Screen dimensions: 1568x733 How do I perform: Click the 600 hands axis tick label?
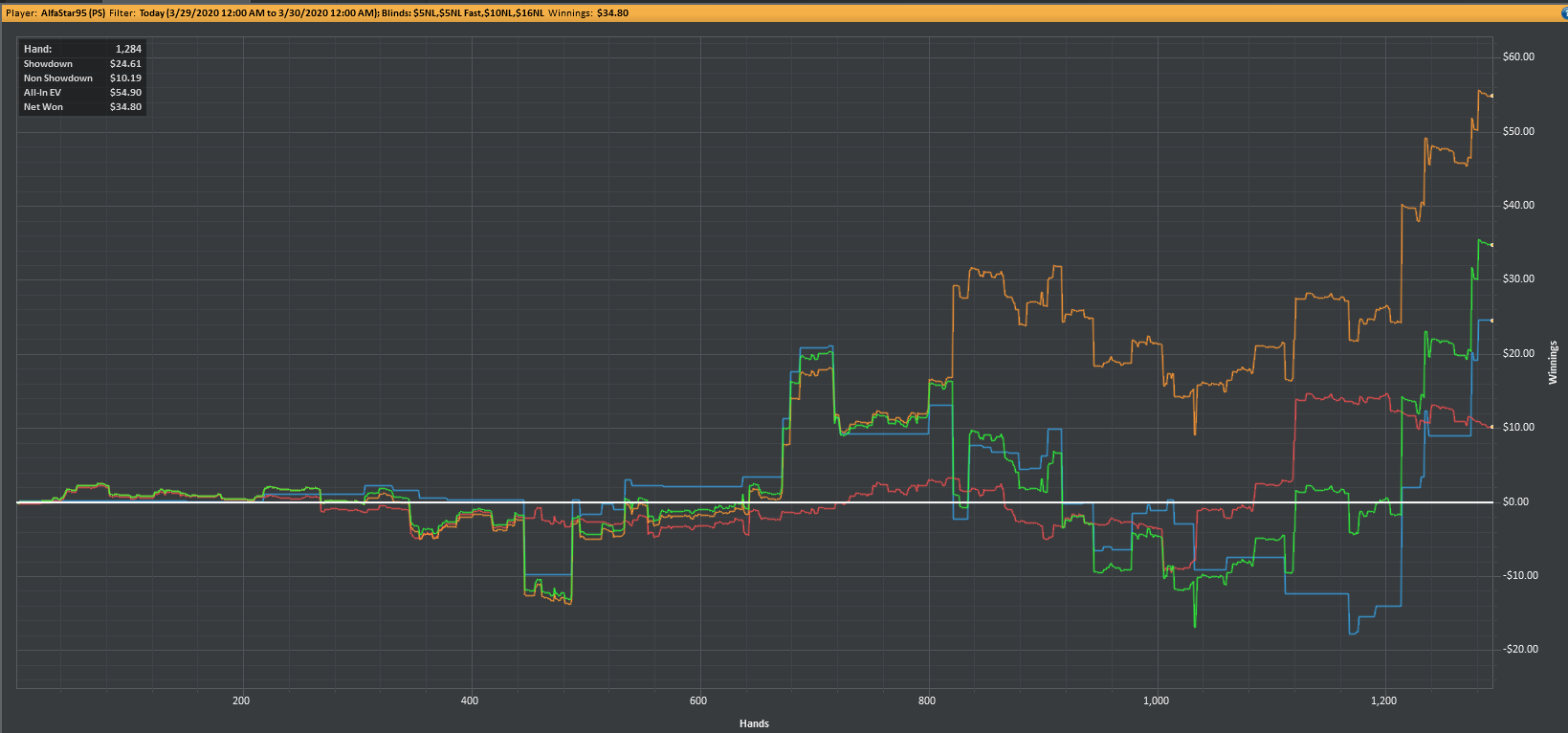698,701
